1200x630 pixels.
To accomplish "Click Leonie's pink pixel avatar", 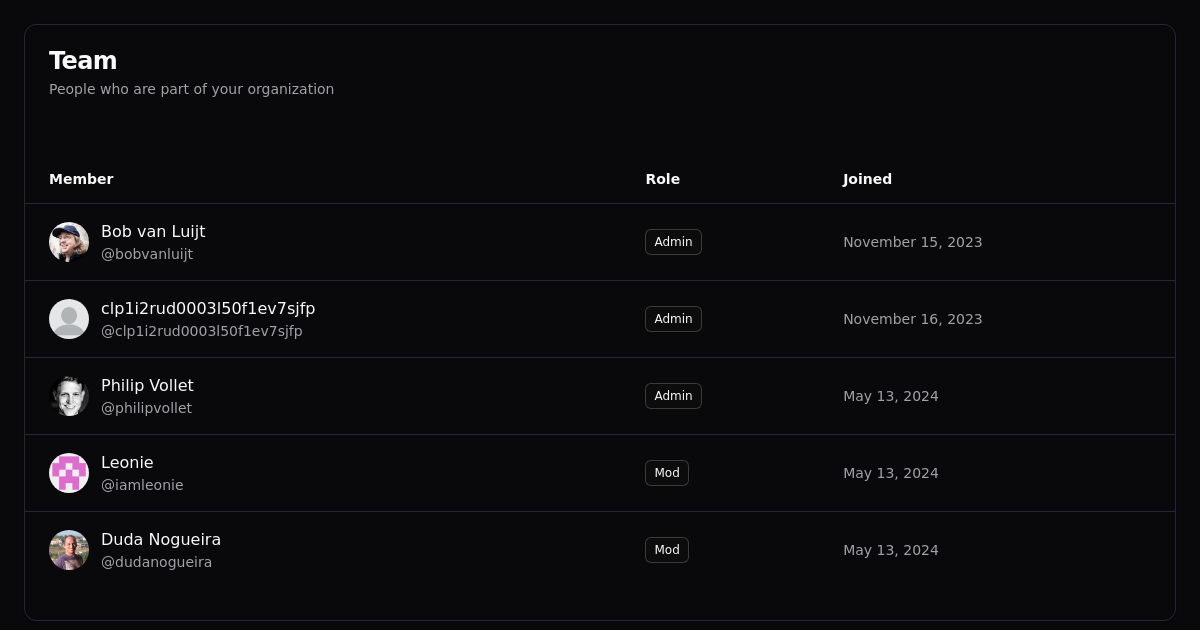I will click(x=69, y=473).
